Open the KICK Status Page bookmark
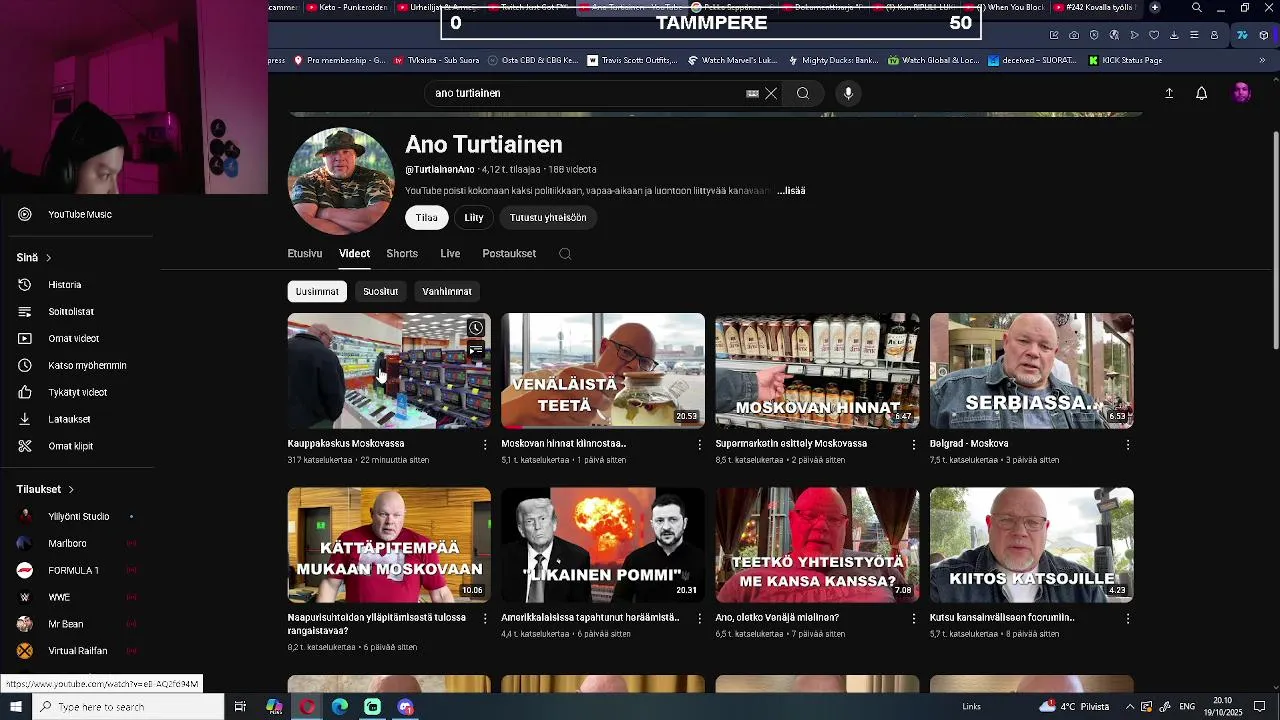The width and height of the screenshot is (1280, 720). coord(1124,60)
